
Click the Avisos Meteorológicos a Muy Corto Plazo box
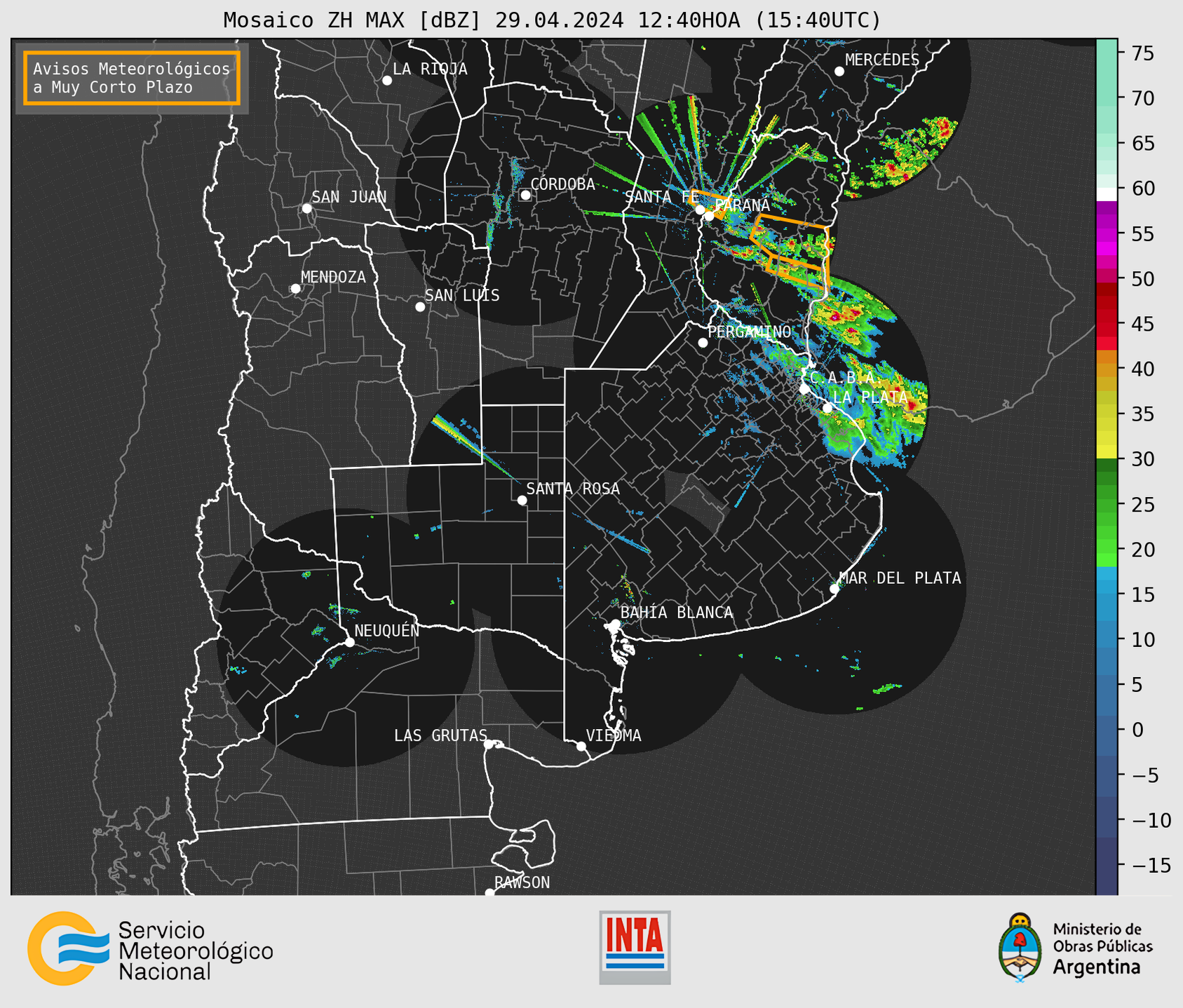tap(132, 78)
